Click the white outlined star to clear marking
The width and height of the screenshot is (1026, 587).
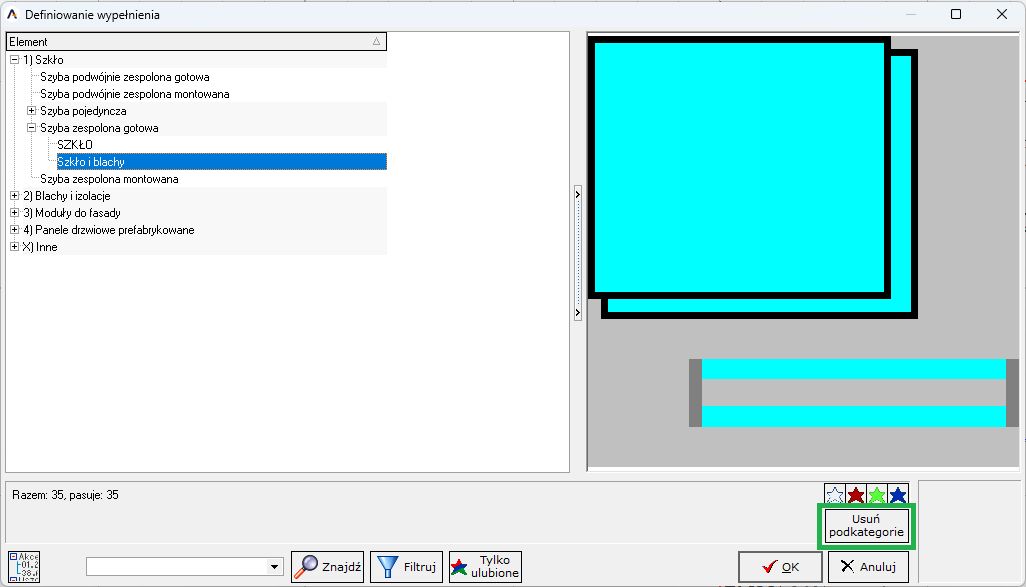(x=836, y=492)
